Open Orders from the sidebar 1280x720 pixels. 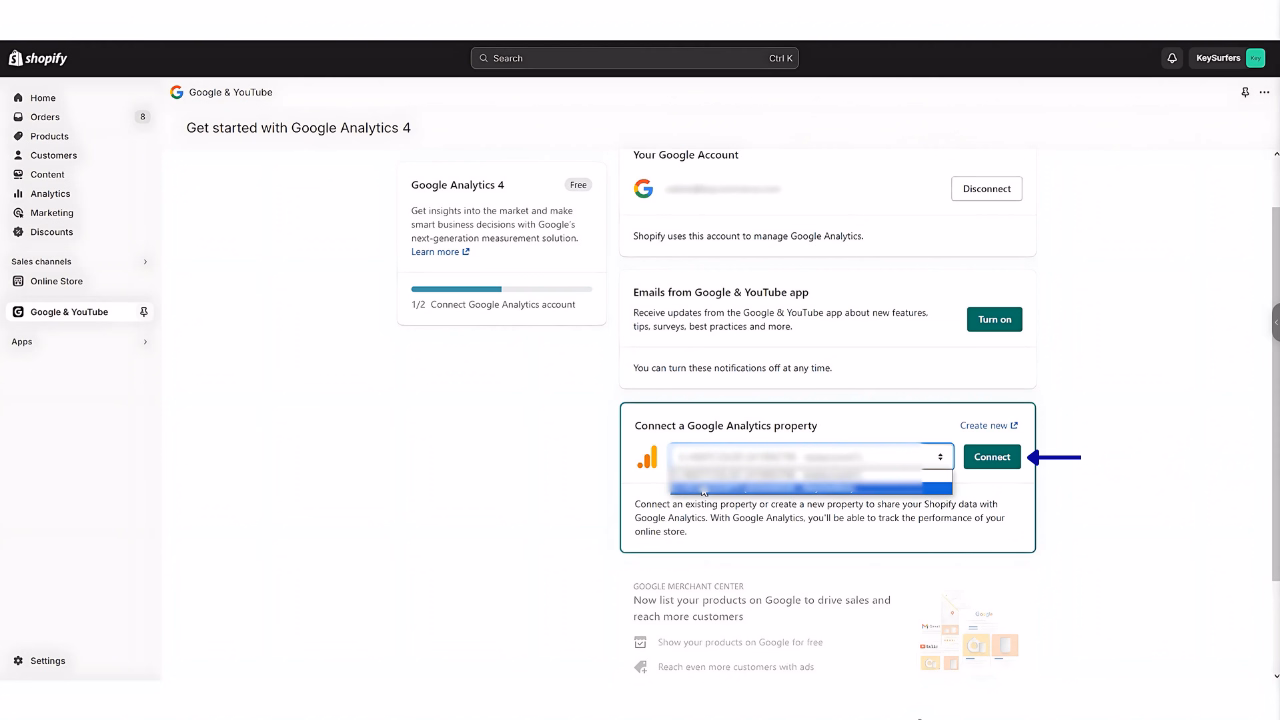(x=45, y=117)
